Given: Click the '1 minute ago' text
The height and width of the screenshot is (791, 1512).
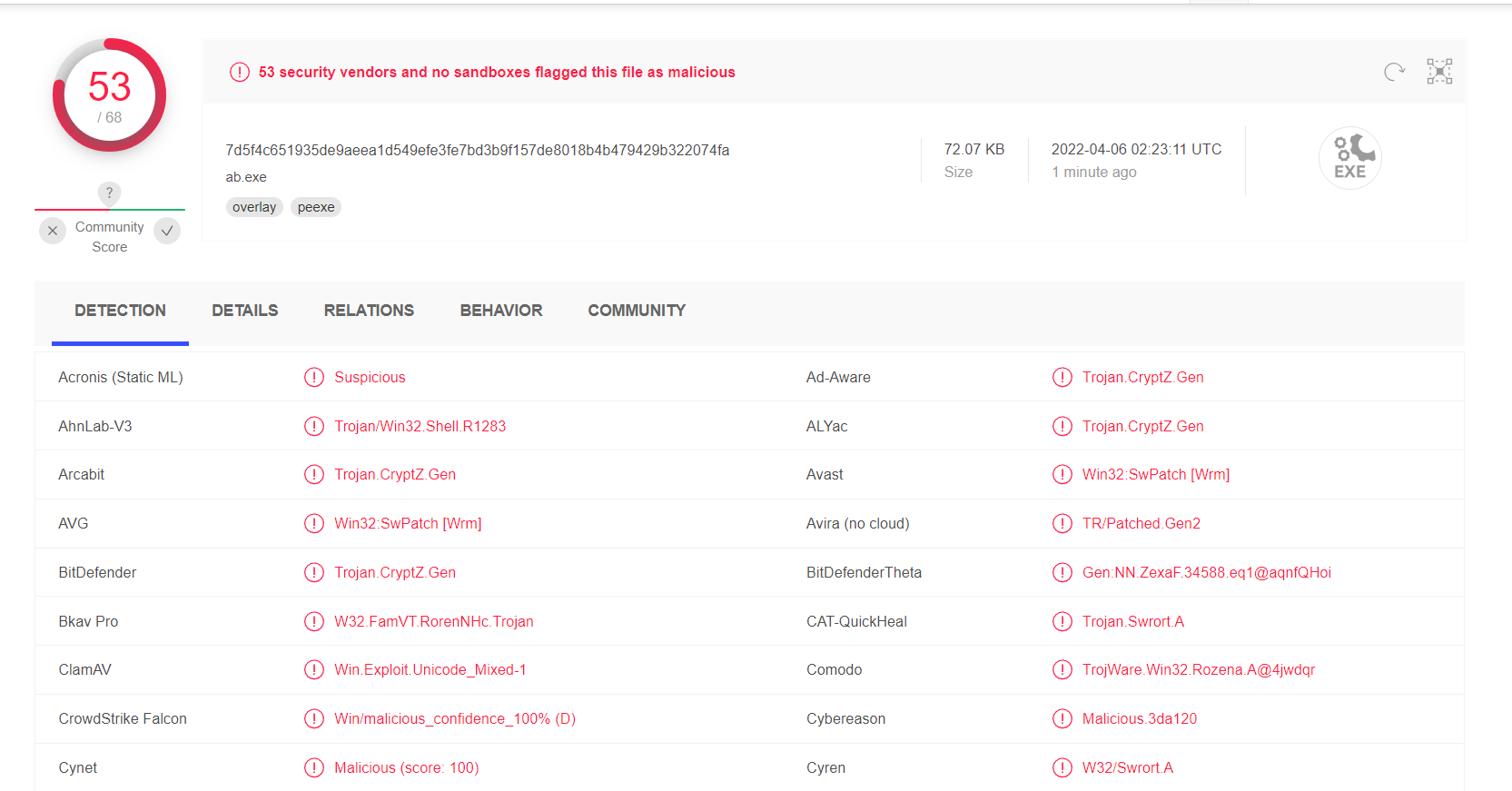Looking at the screenshot, I should 1094,172.
